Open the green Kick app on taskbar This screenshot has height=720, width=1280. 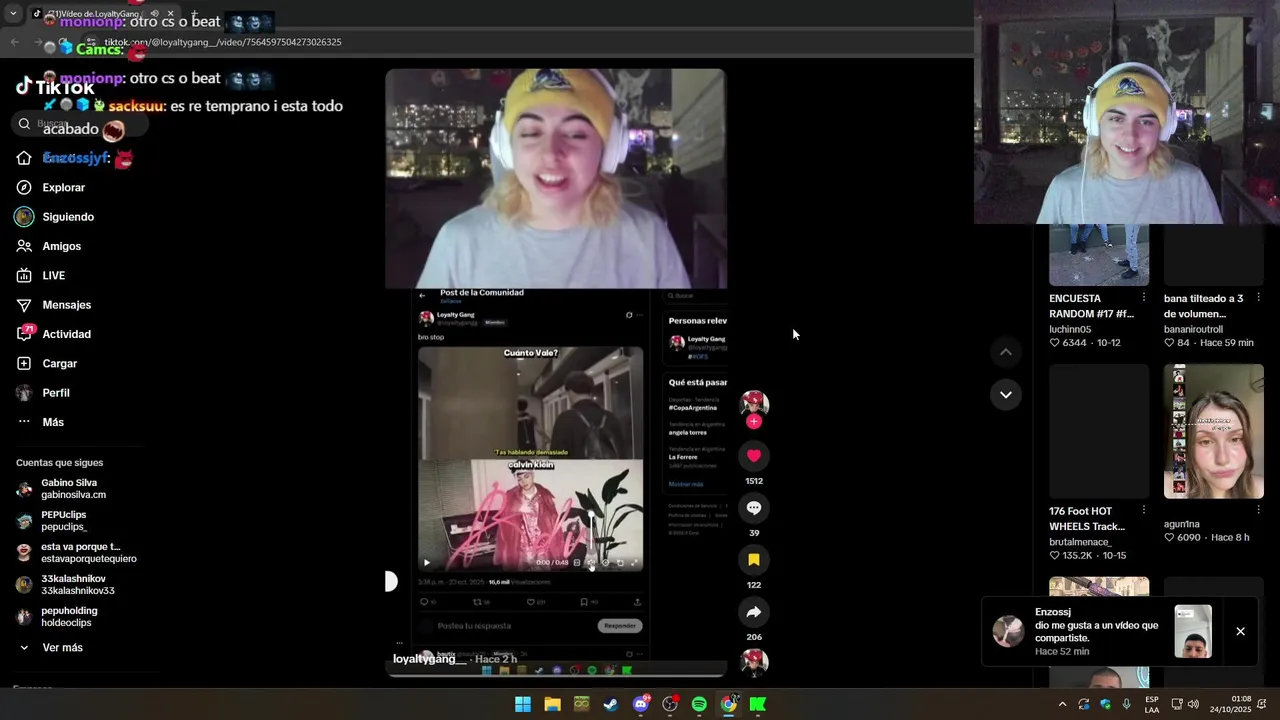(758, 704)
